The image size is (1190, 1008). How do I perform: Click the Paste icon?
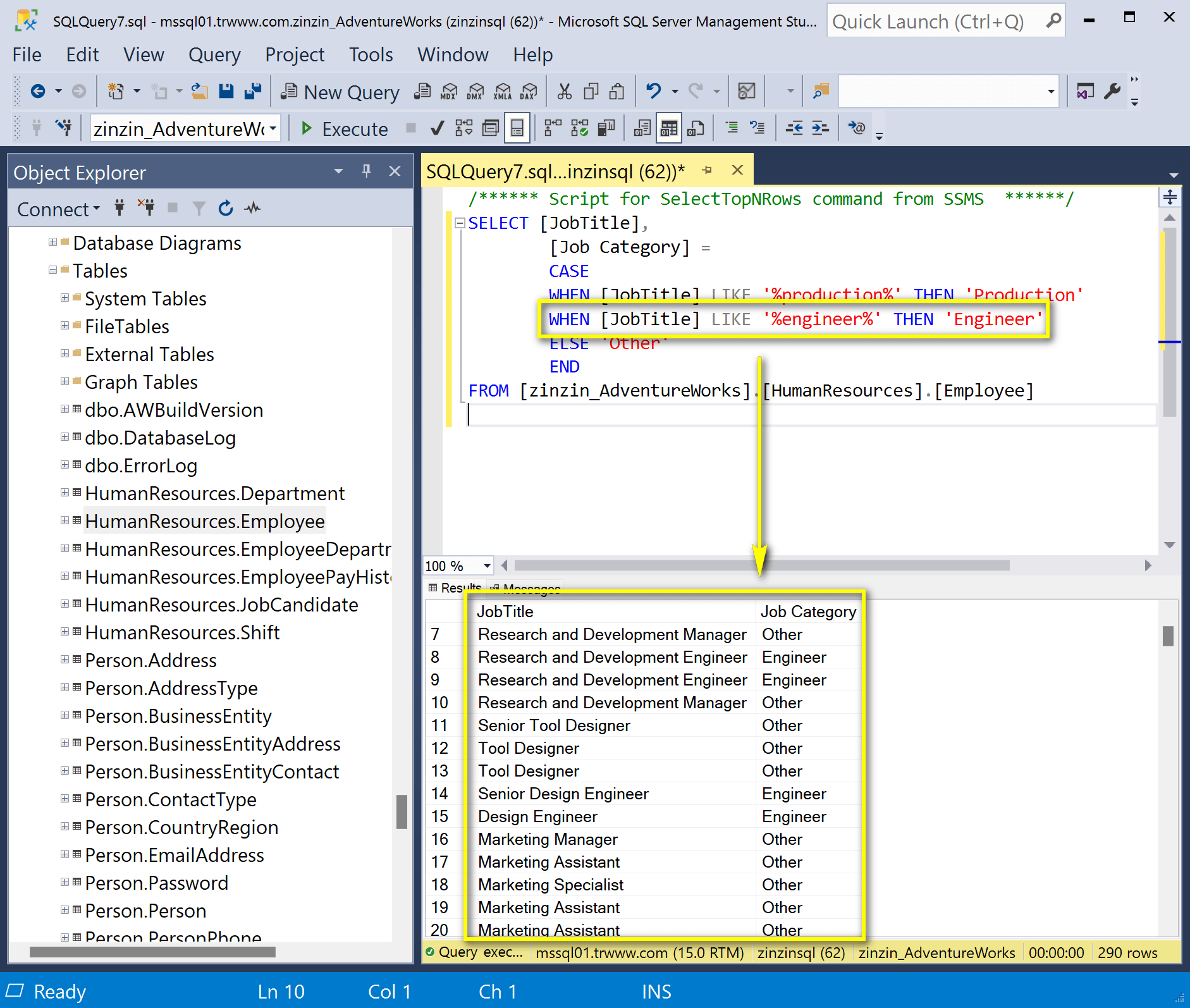click(616, 92)
